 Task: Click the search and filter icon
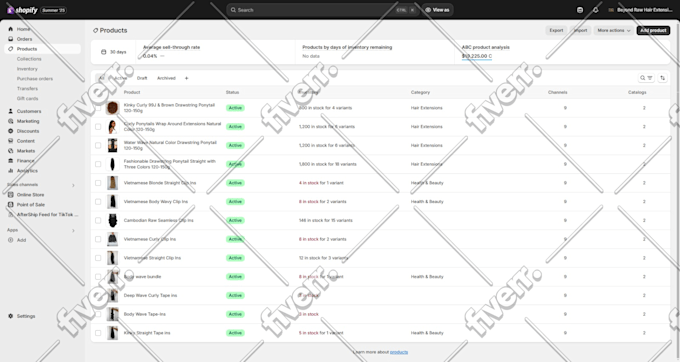click(646, 78)
